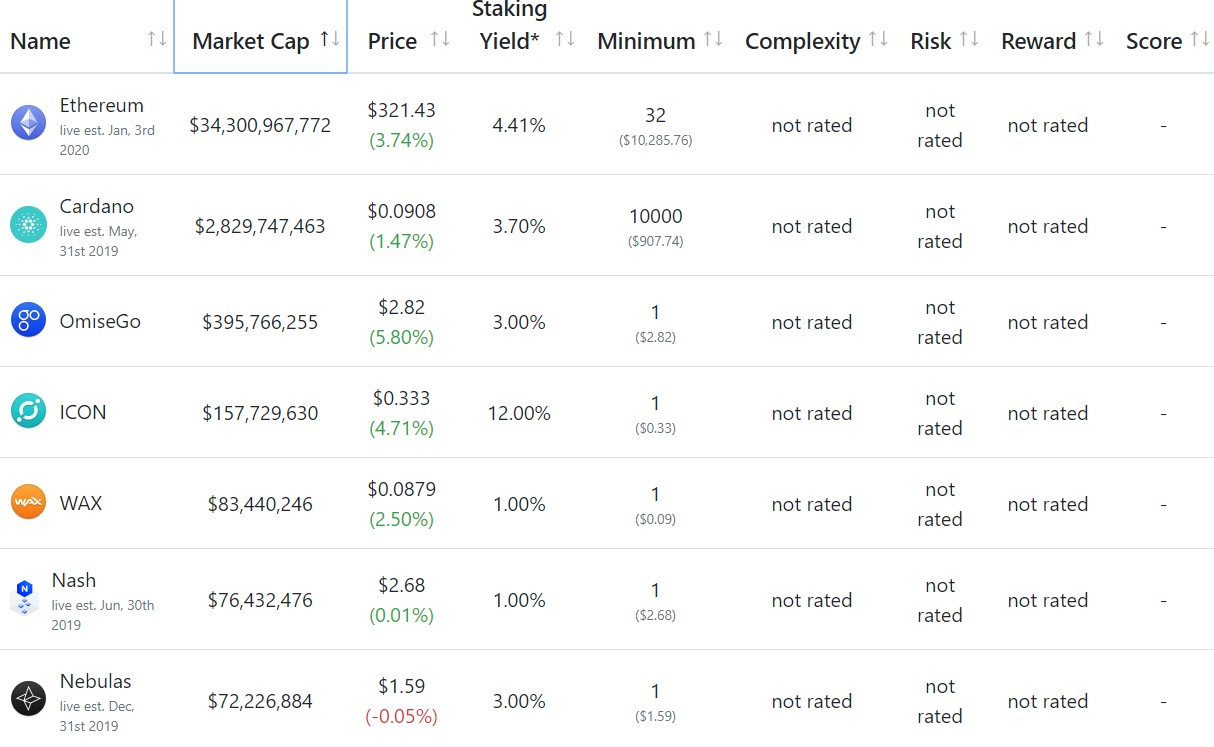Open the Cardano name link
The height and width of the screenshot is (747, 1214).
point(96,206)
